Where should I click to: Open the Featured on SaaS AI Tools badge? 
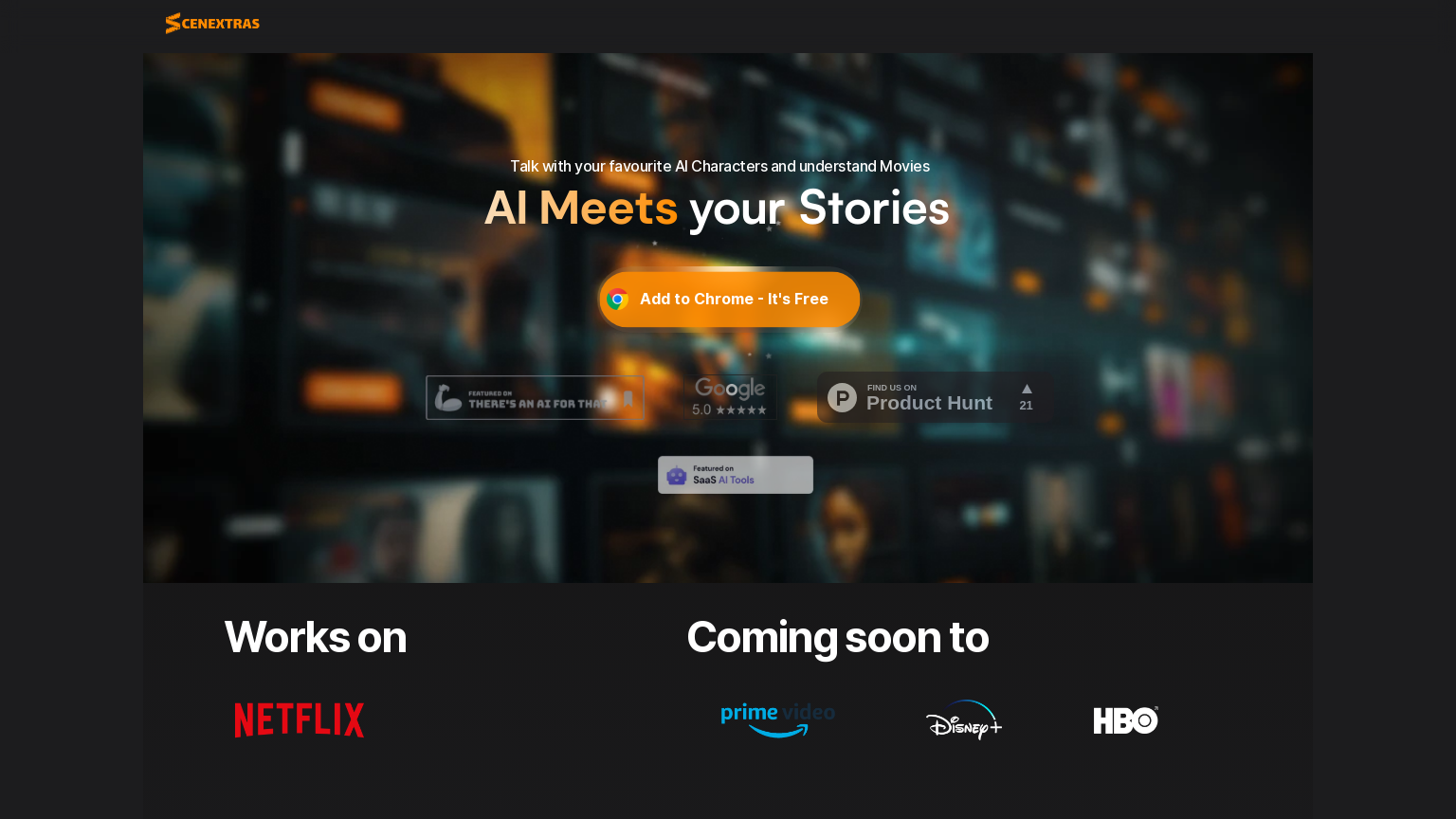[736, 475]
